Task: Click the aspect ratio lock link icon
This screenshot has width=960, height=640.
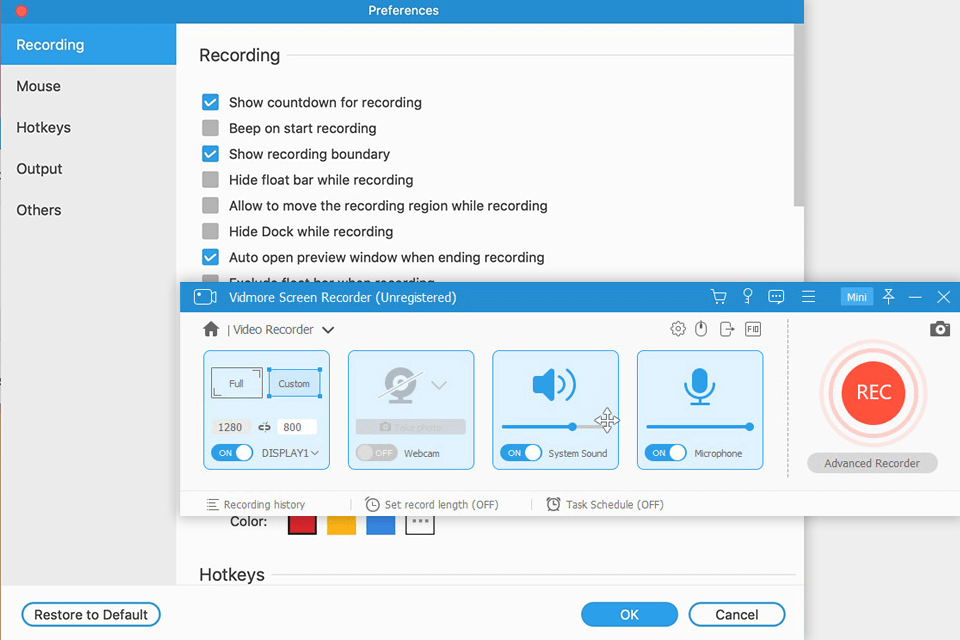Action: click(264, 427)
